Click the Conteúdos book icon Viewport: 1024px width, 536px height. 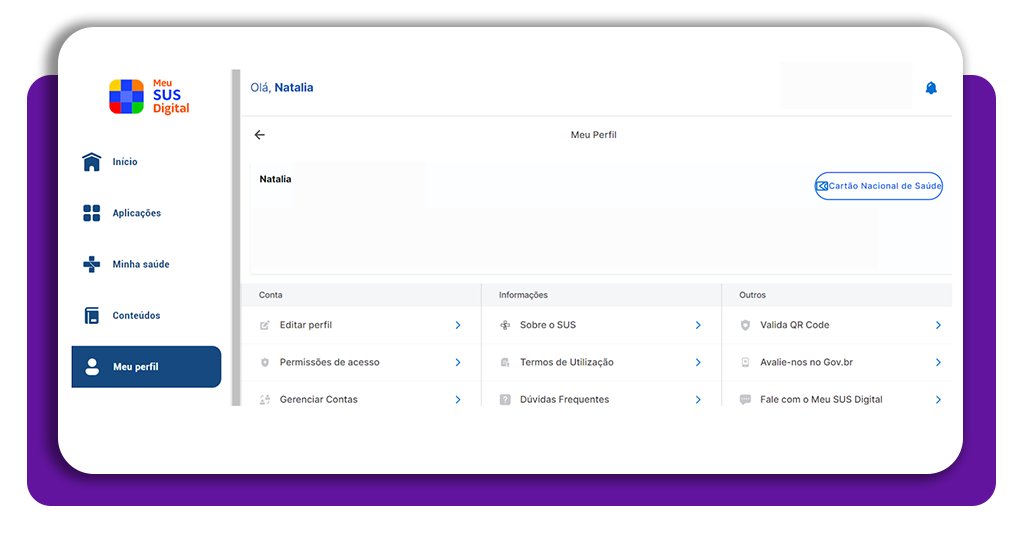pos(91,315)
